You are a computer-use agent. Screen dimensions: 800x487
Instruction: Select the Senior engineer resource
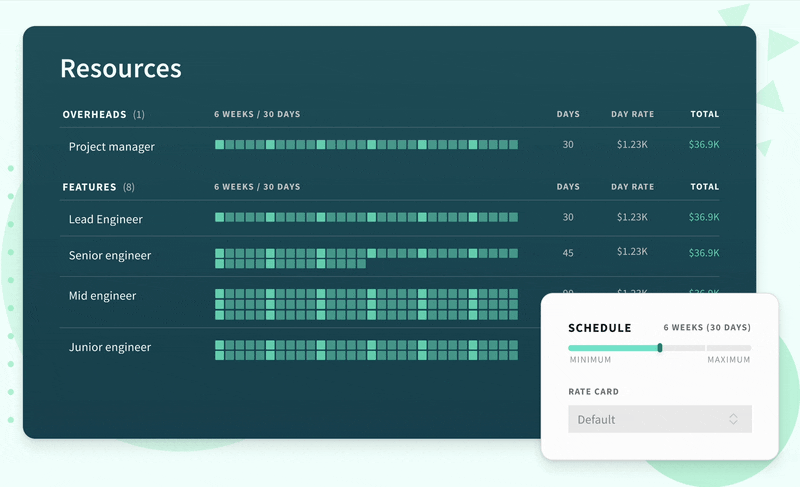coord(110,256)
